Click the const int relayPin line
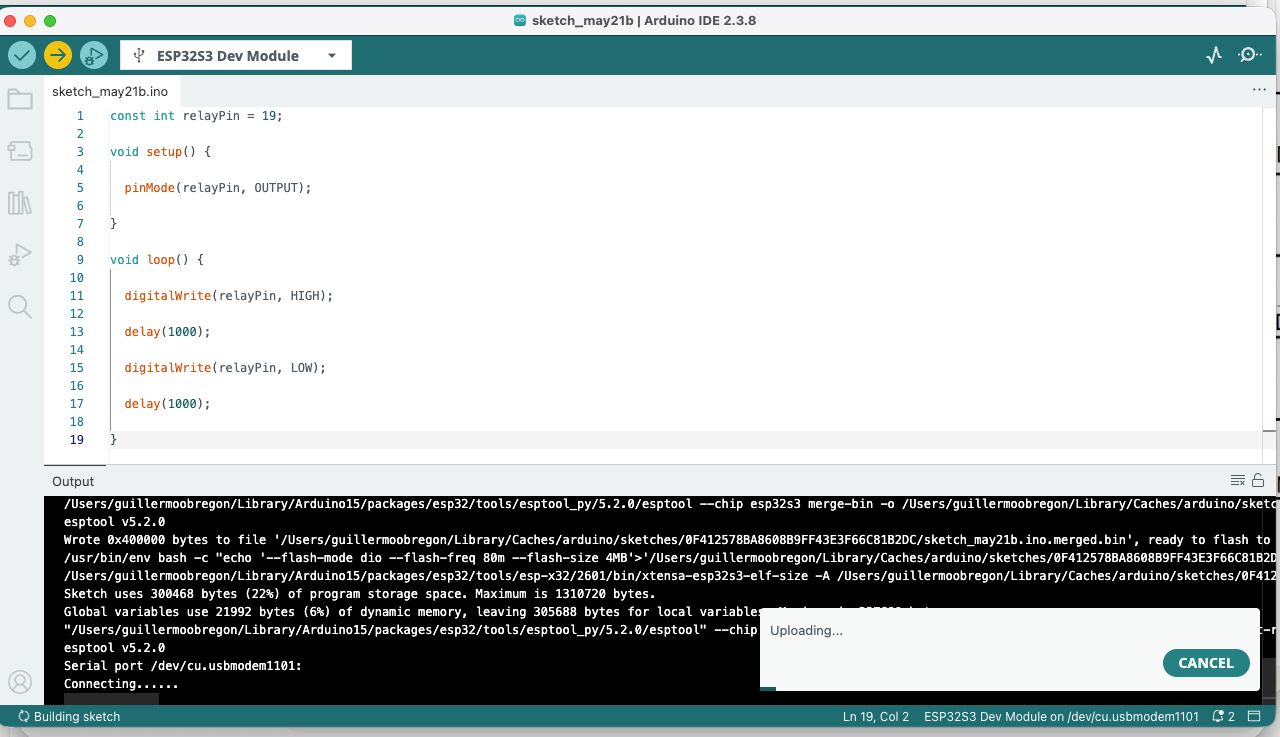1280x737 pixels. point(197,116)
